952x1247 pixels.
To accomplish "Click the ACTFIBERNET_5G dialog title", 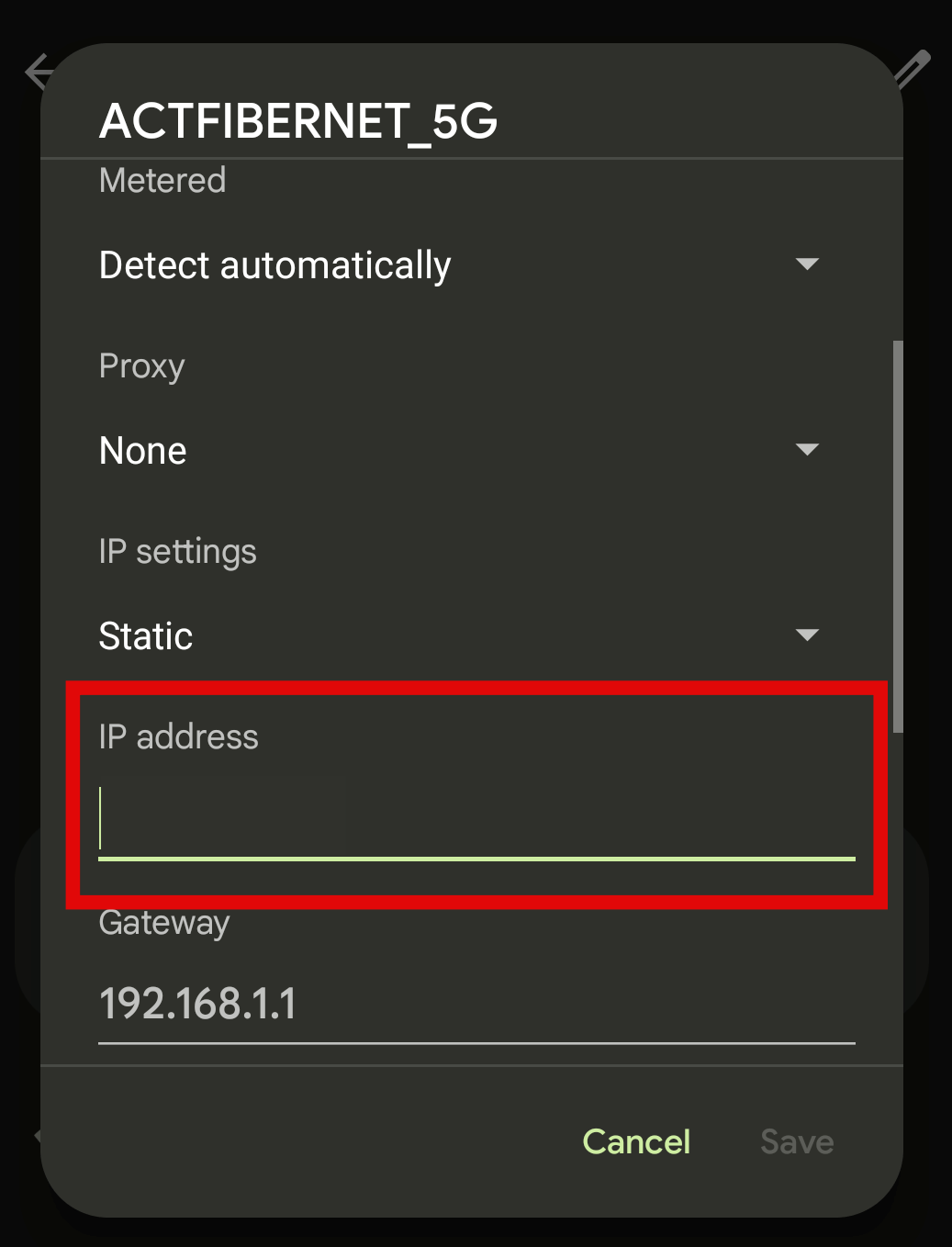I will [x=298, y=121].
